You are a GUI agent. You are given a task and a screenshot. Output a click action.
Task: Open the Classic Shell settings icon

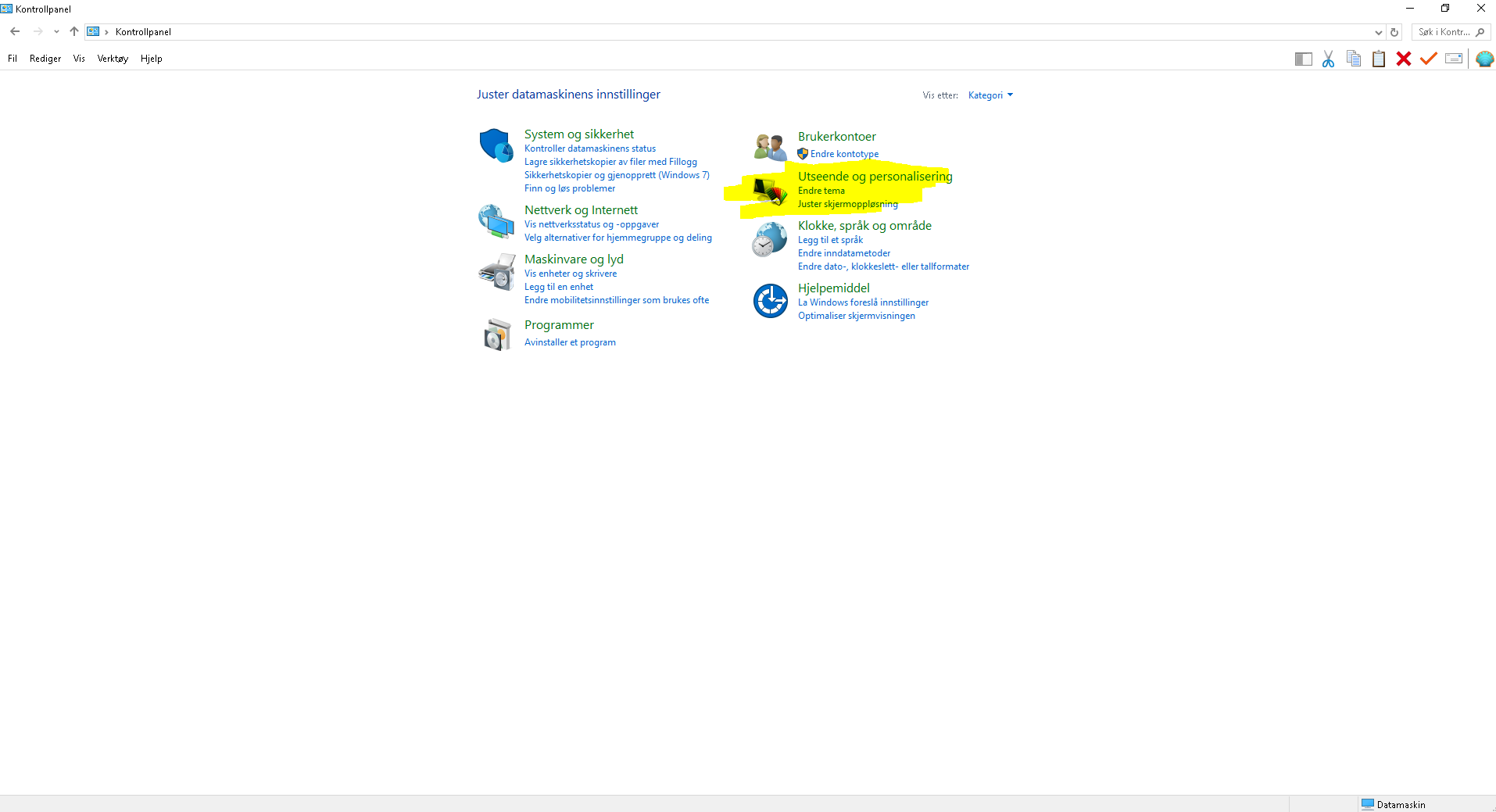1484,59
